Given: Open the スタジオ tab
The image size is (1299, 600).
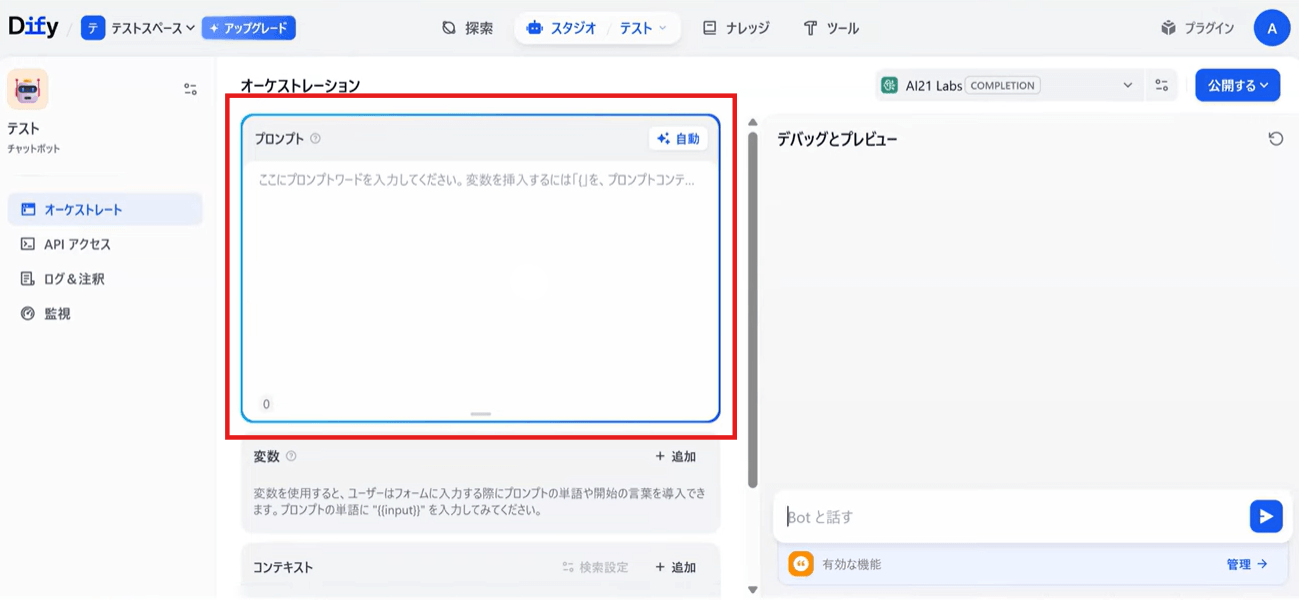Looking at the screenshot, I should pos(562,28).
